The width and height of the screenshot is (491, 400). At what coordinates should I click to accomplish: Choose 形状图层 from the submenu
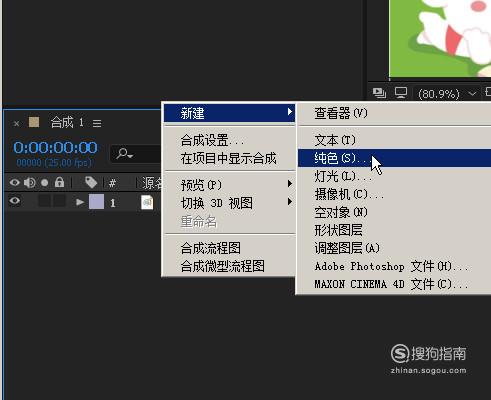coord(394,230)
